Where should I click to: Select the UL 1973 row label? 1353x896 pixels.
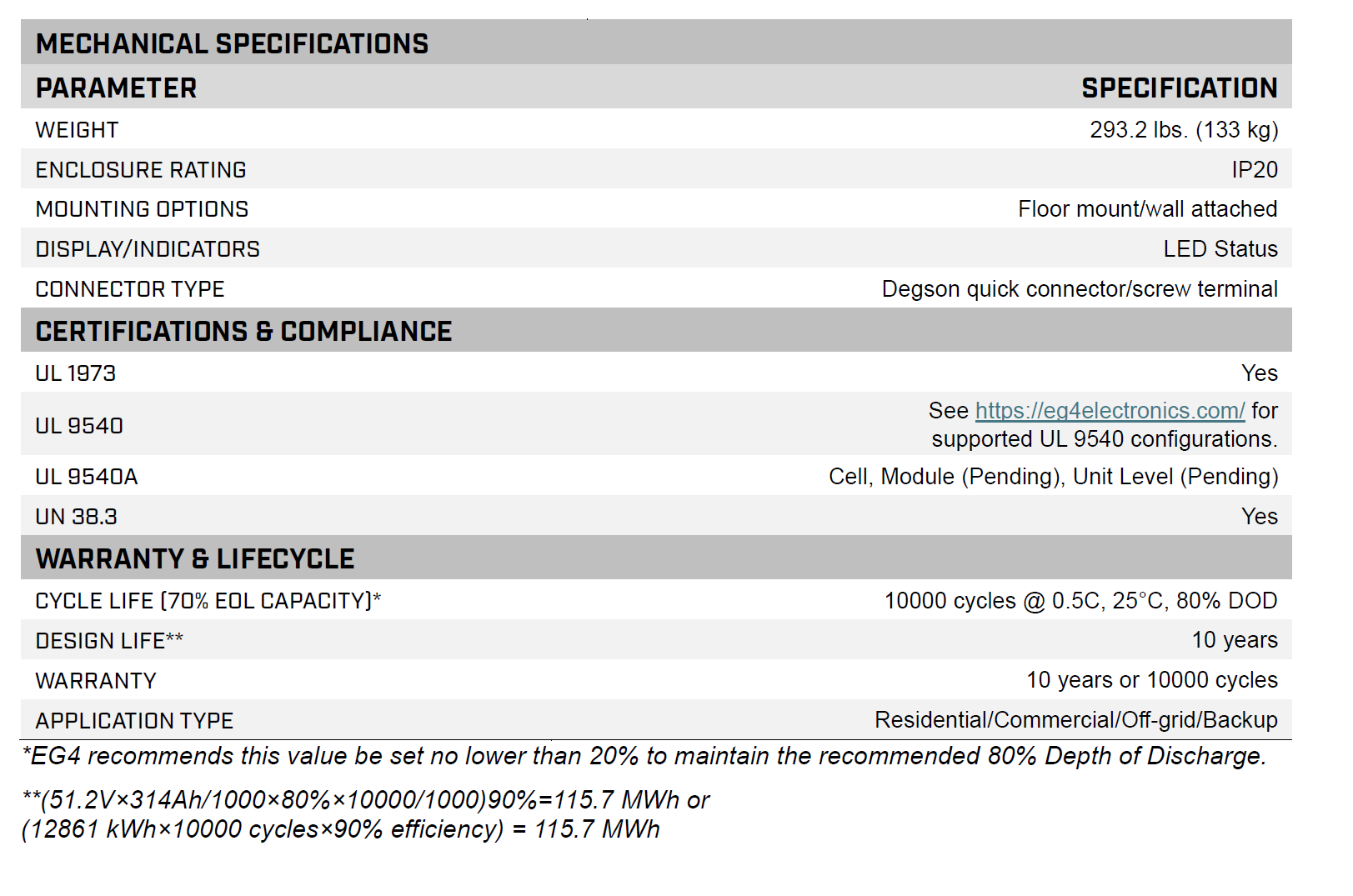[75, 373]
